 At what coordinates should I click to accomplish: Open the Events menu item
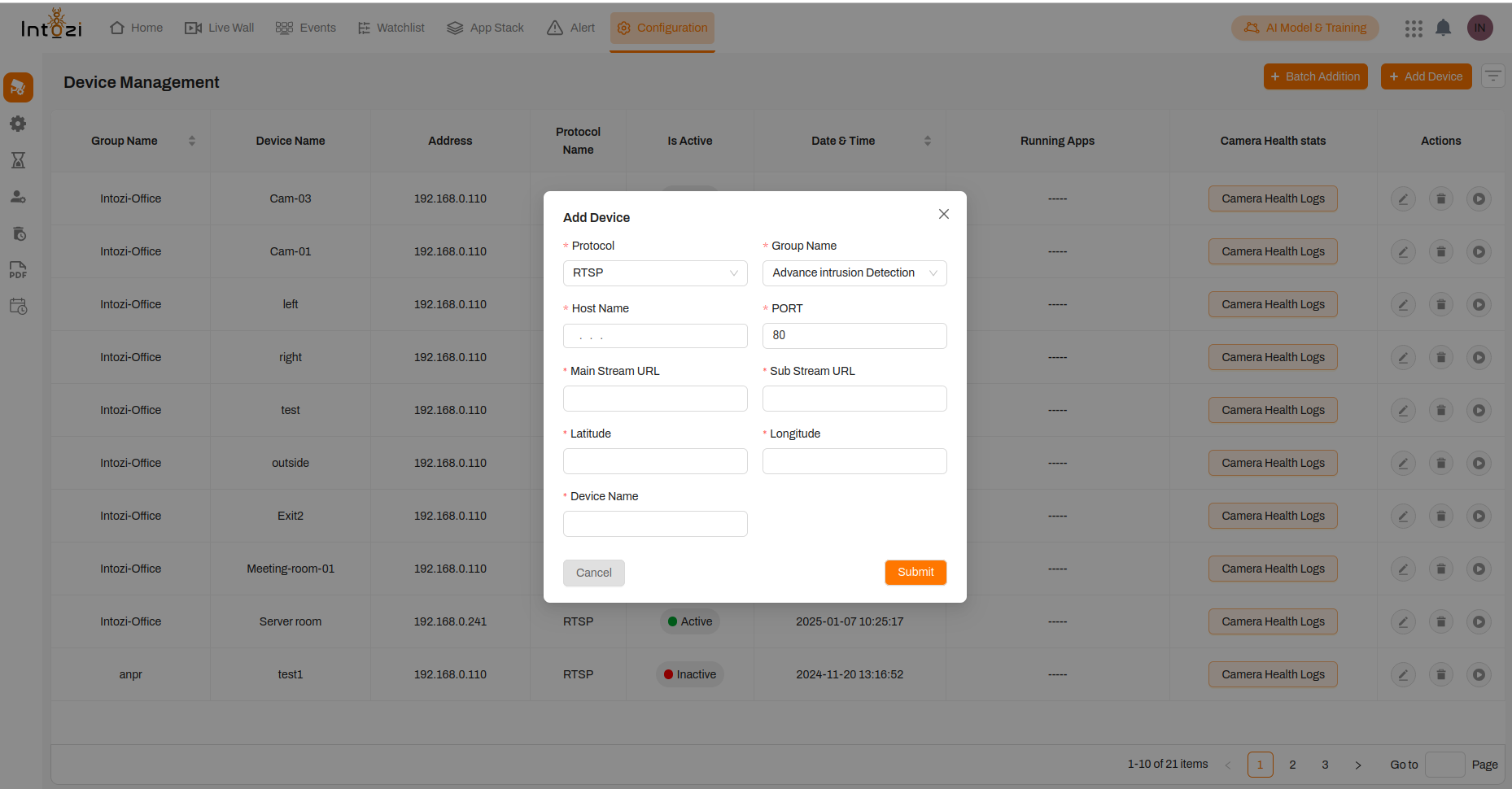[x=306, y=28]
